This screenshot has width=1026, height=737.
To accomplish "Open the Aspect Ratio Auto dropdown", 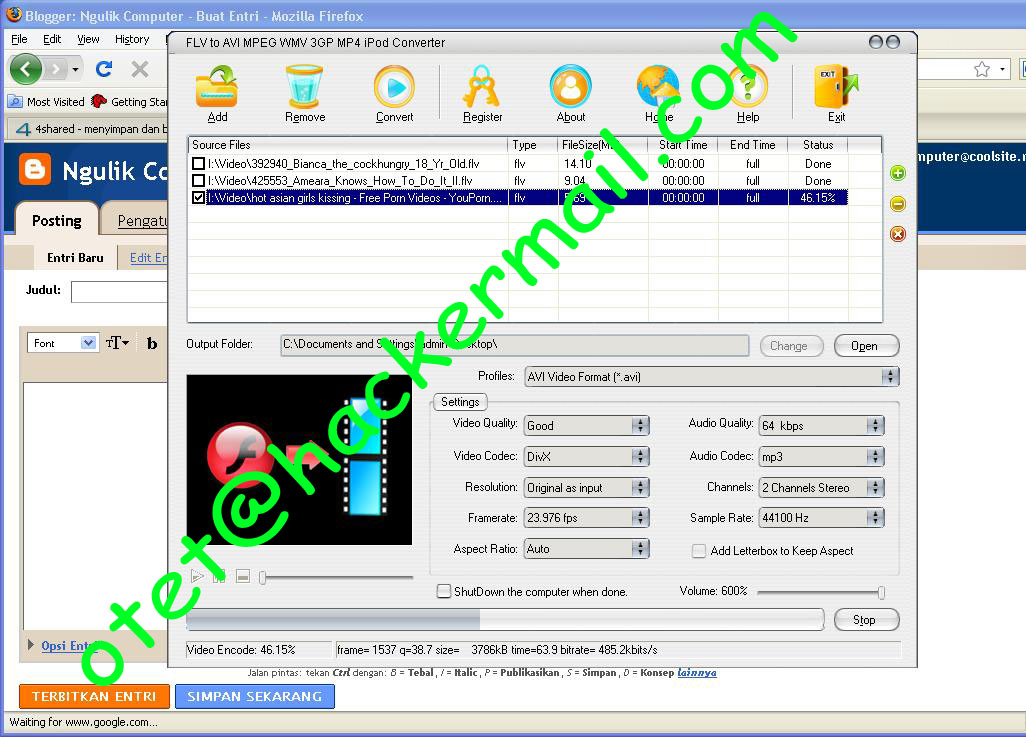I will coord(586,548).
